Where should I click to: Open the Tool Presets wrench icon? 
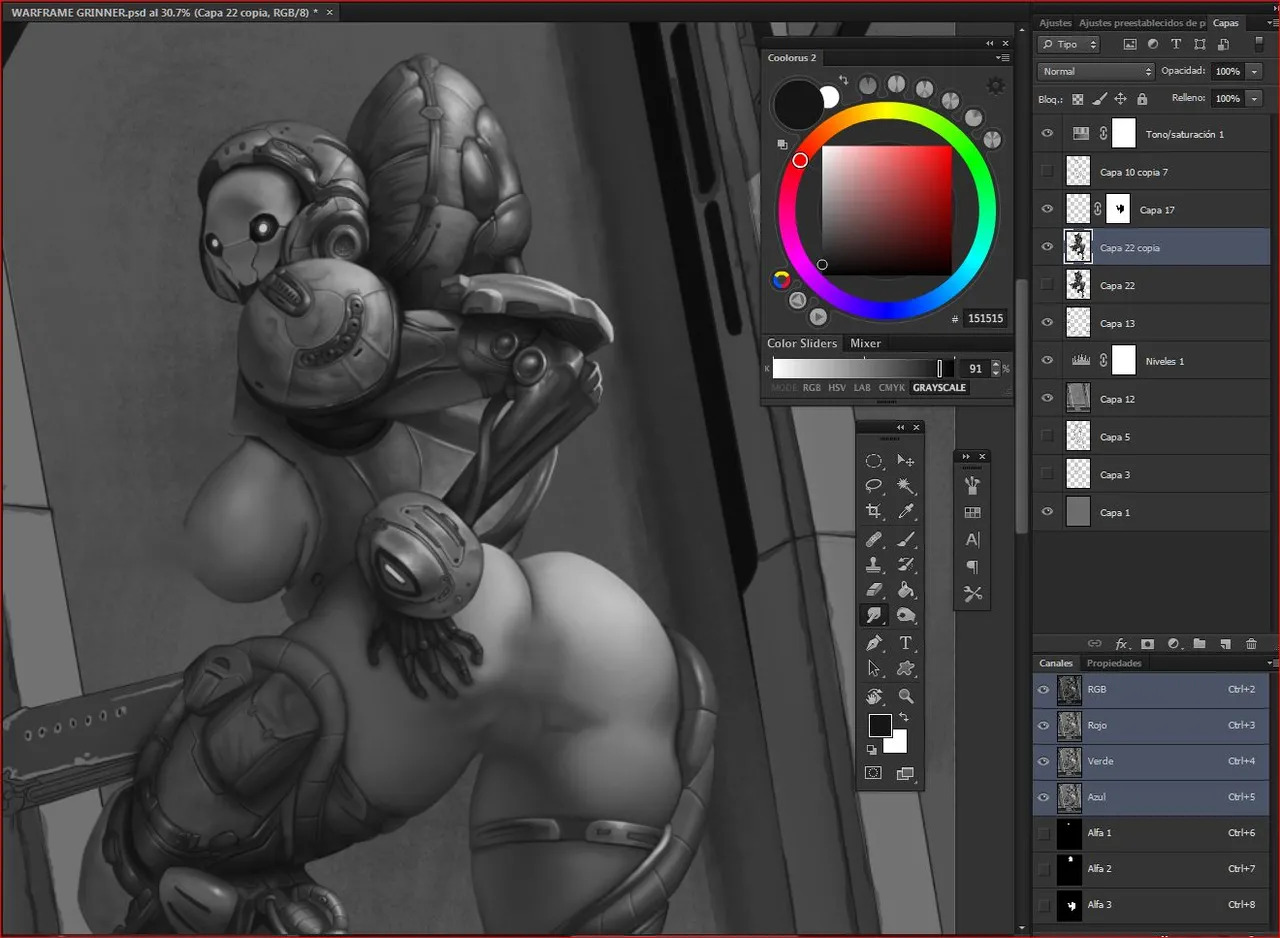[x=972, y=594]
